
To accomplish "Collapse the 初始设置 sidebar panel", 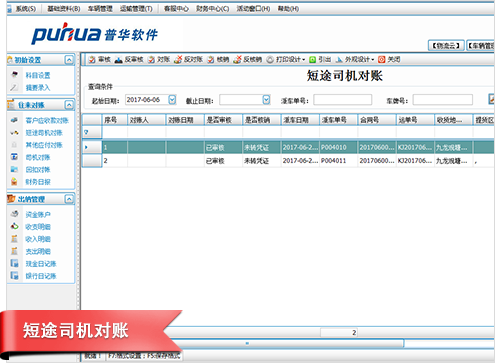I will click(69, 60).
